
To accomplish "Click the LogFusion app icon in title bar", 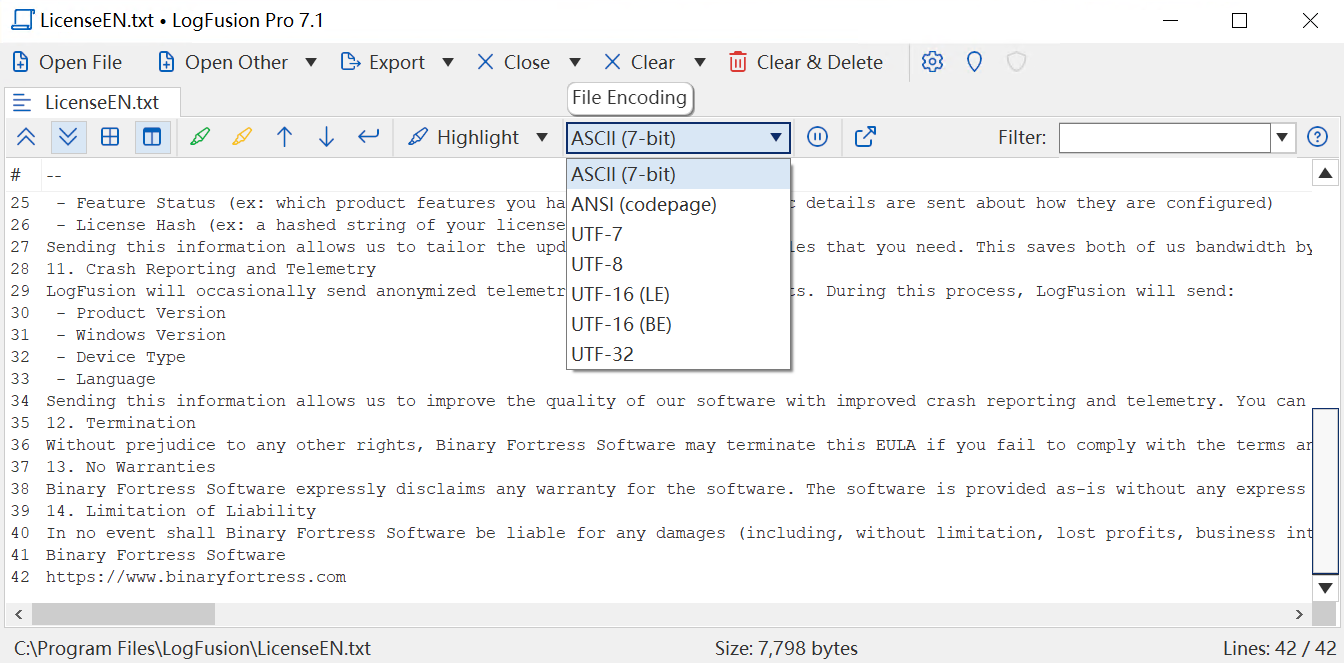I will coord(22,20).
